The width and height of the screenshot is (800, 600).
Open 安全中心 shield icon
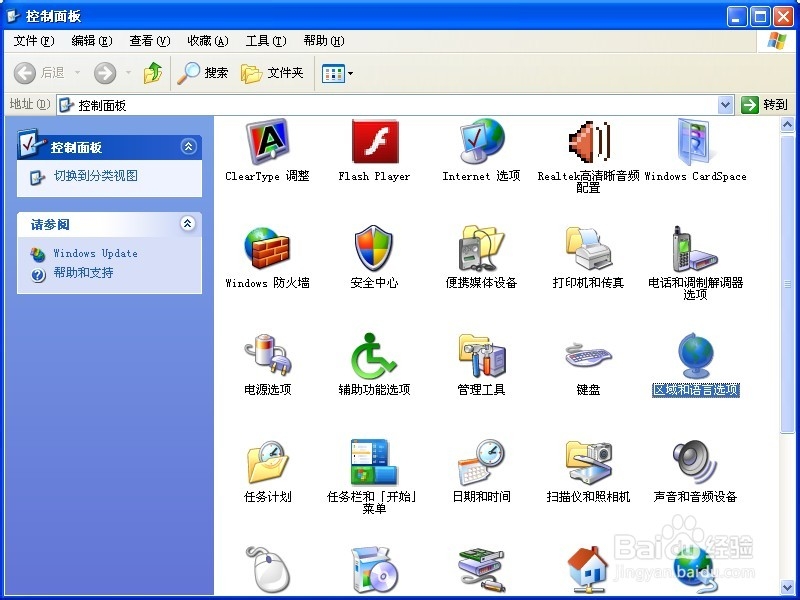[374, 248]
